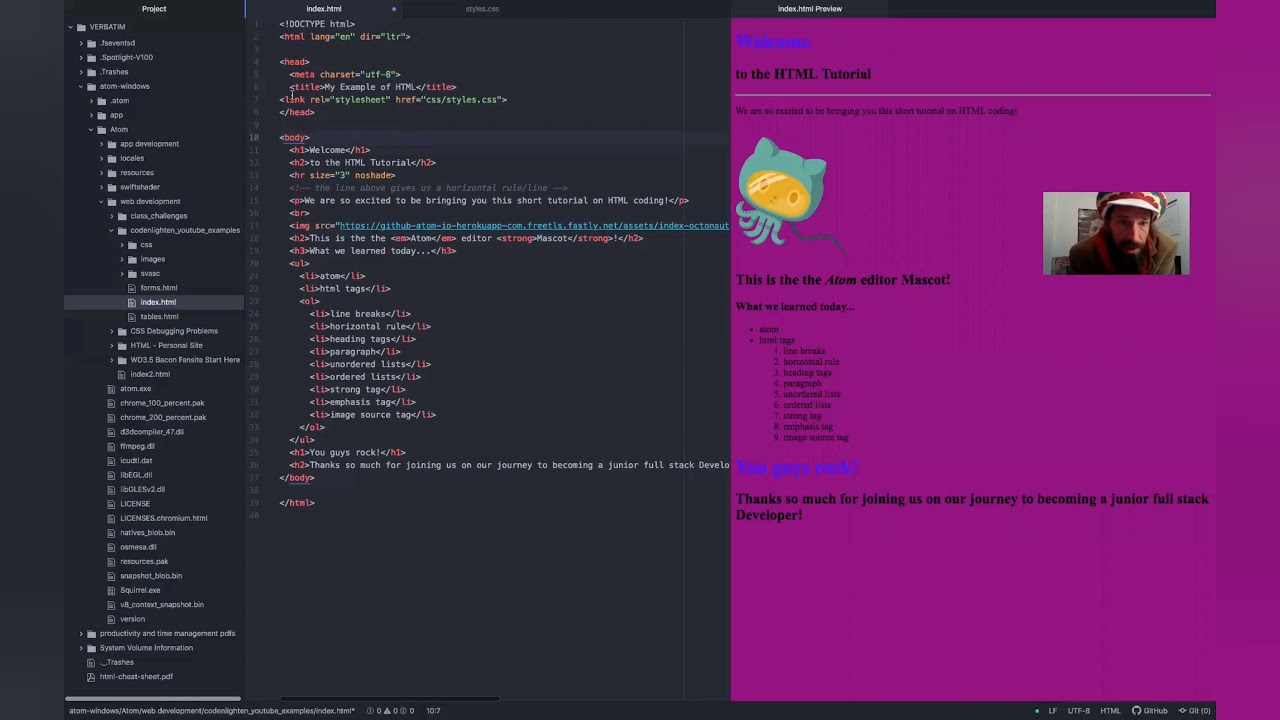Select natives_blob.bin file
Viewport: 1280px width, 720px height.
(147, 533)
